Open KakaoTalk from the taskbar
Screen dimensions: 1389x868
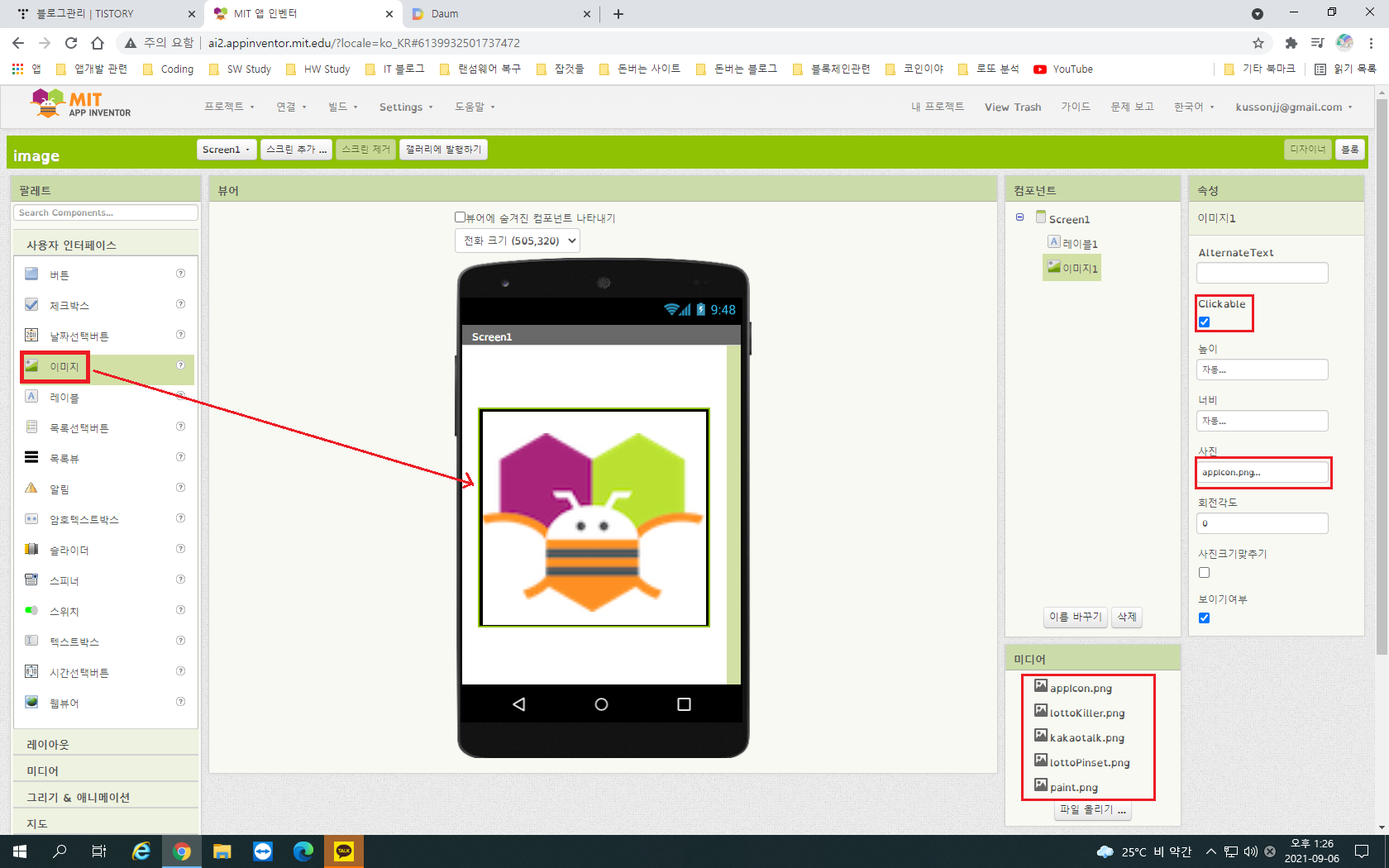tap(344, 851)
